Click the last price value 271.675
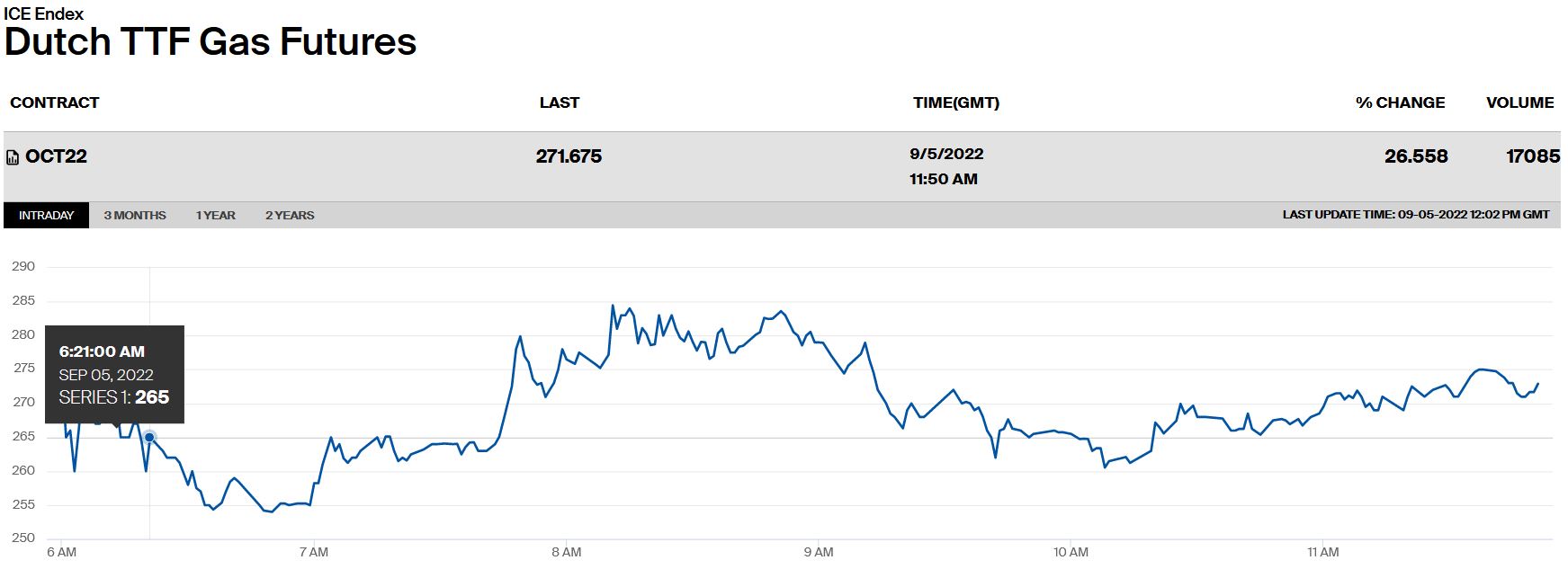Image resolution: width=1568 pixels, height=578 pixels. [x=569, y=156]
